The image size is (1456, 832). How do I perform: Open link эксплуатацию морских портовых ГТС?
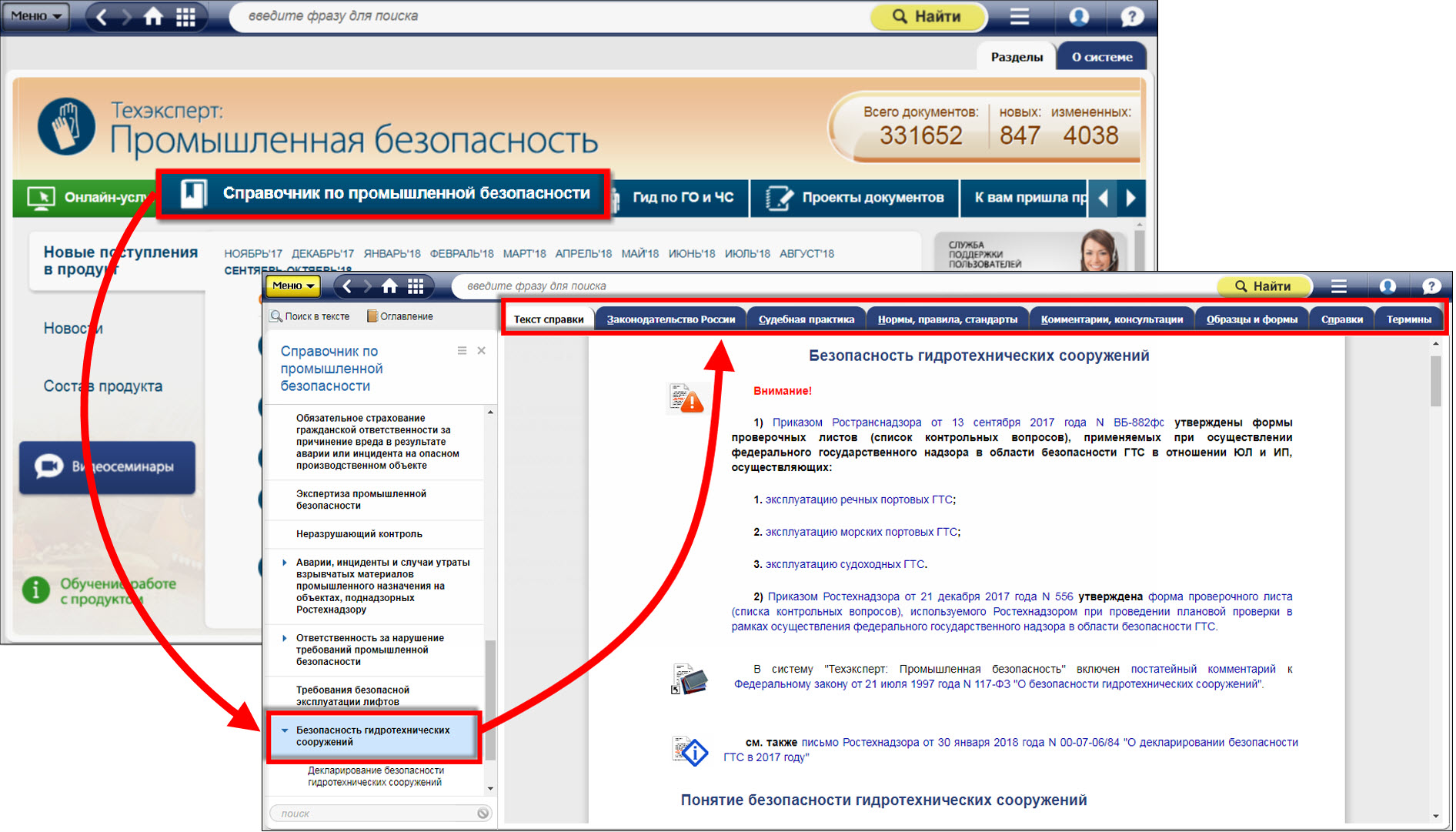coord(860,532)
